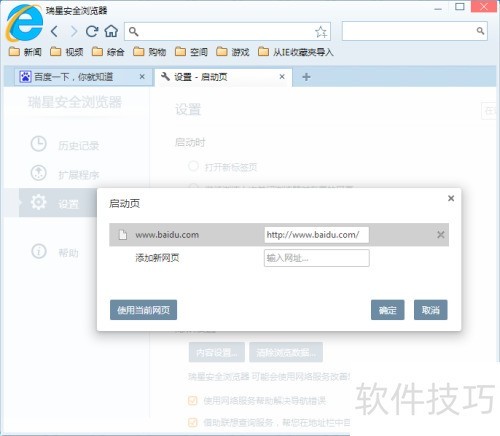
Task: Click the 输入网址 input field
Action: click(317, 258)
